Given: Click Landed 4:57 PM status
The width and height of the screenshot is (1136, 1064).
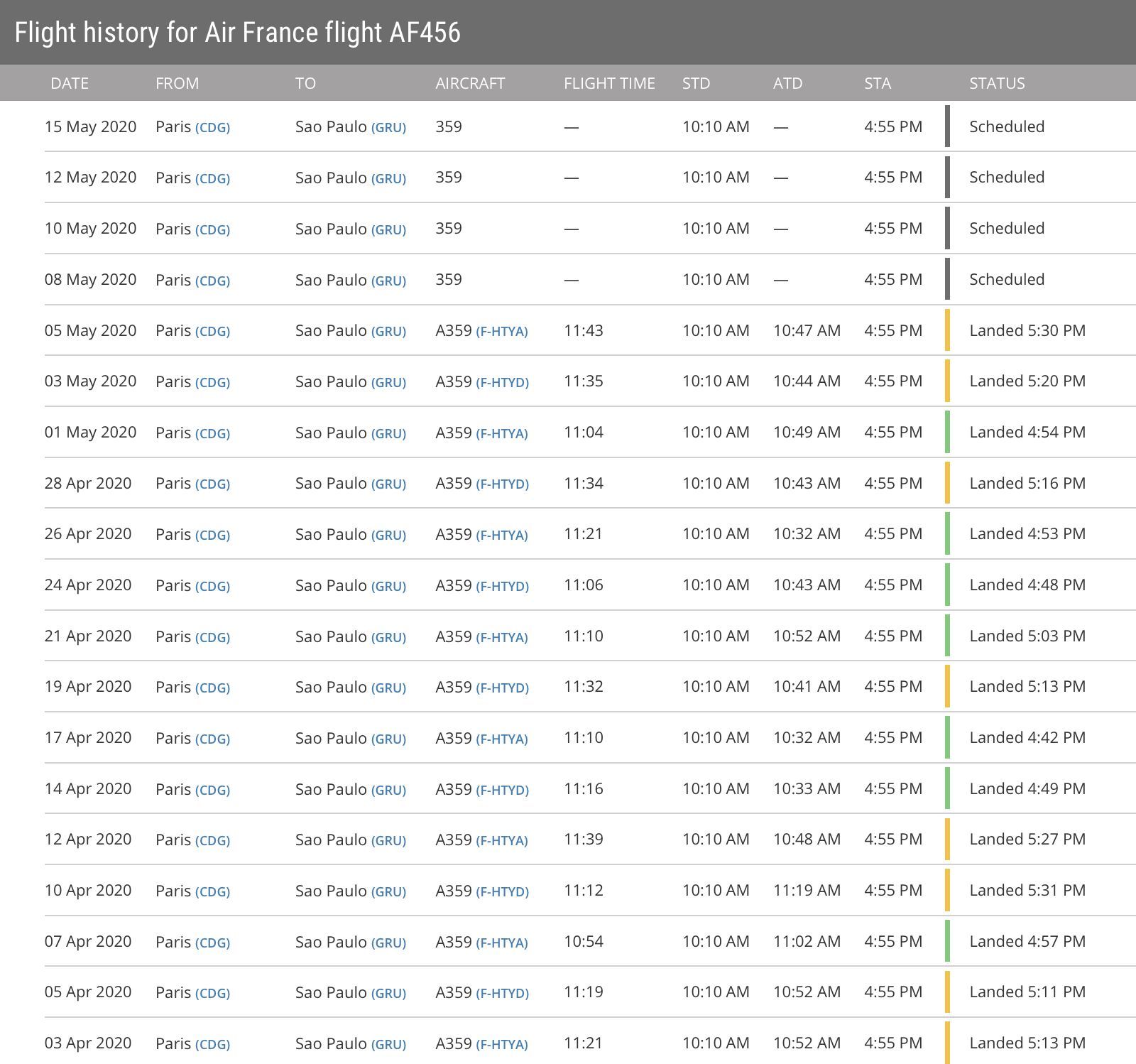Looking at the screenshot, I should [x=1027, y=941].
